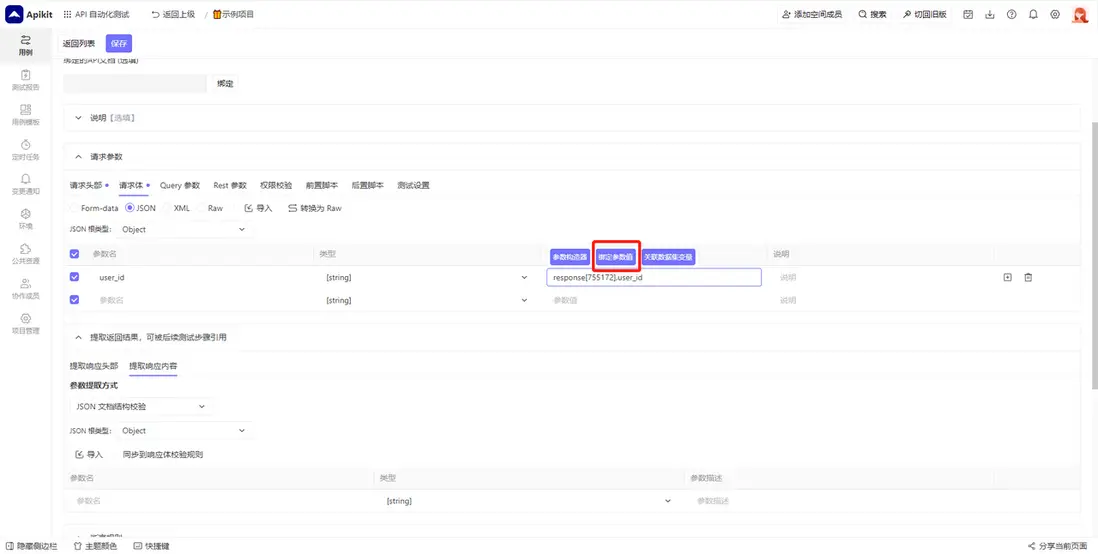Open 项目管理 in the sidebar

point(25,323)
